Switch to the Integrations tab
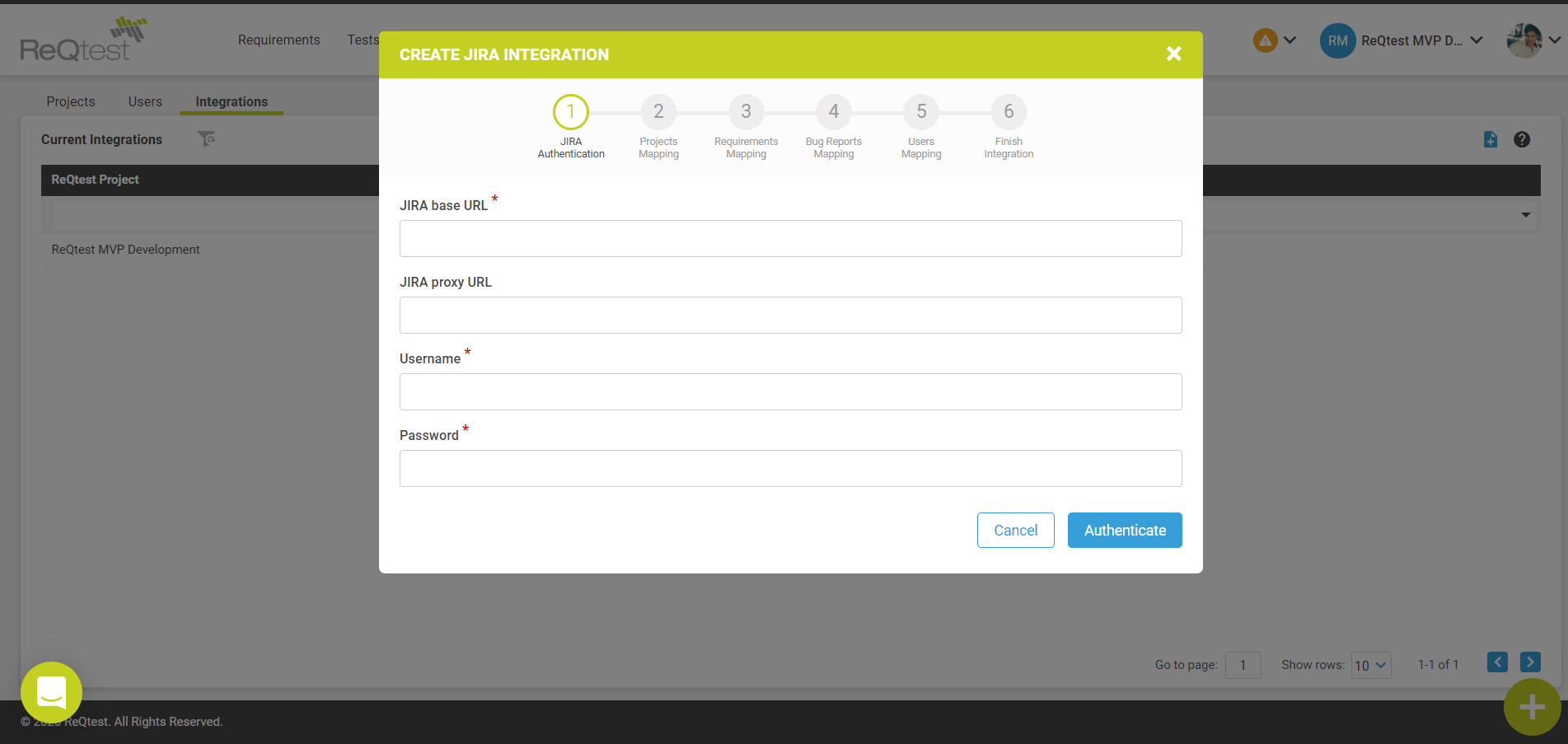This screenshot has height=744, width=1568. pos(232,101)
